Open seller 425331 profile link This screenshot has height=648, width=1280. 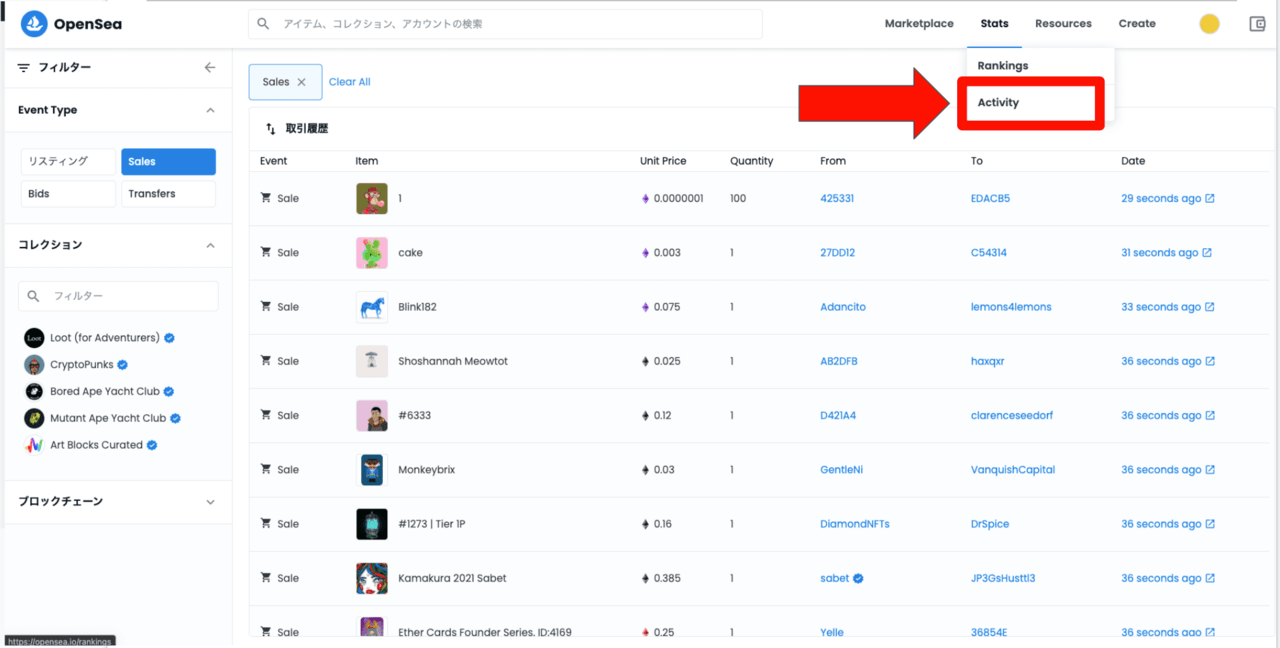837,198
